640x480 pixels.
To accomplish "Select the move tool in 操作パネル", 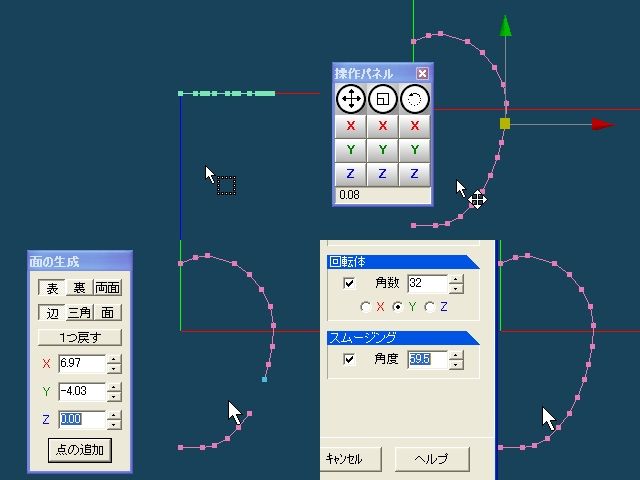I will click(x=351, y=99).
